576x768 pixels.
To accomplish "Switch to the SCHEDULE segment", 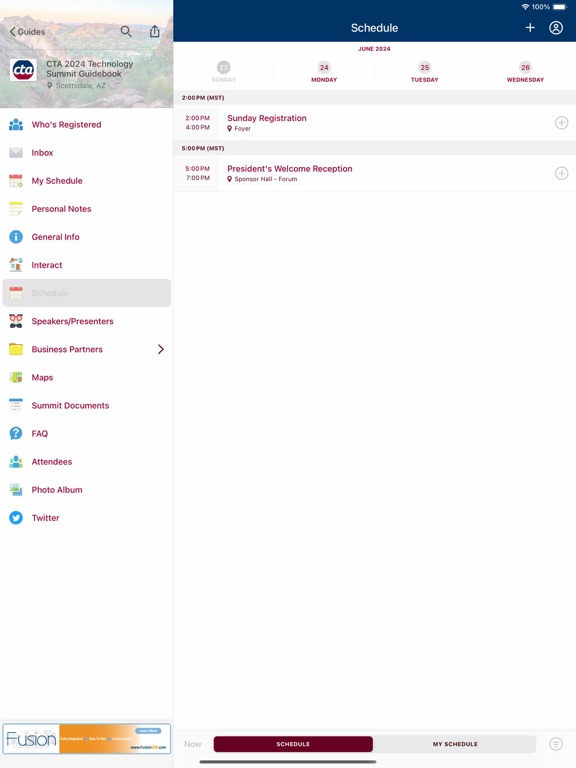I will [293, 744].
